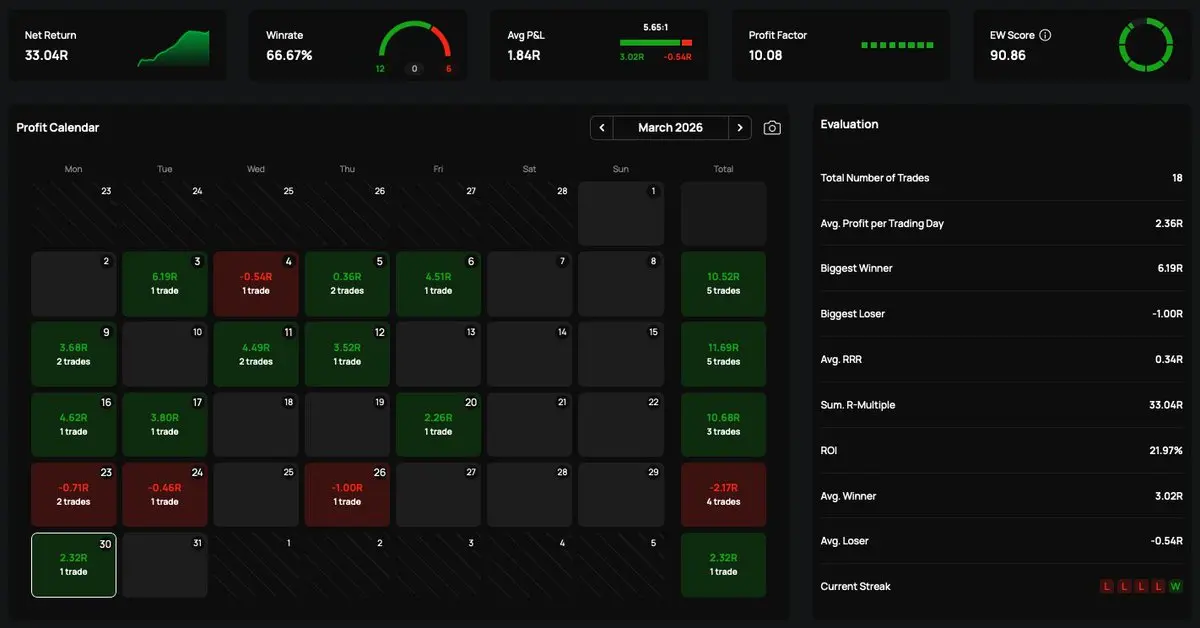Click empty March 18 day cell
Image resolution: width=1200 pixels, height=628 pixels.
point(256,424)
